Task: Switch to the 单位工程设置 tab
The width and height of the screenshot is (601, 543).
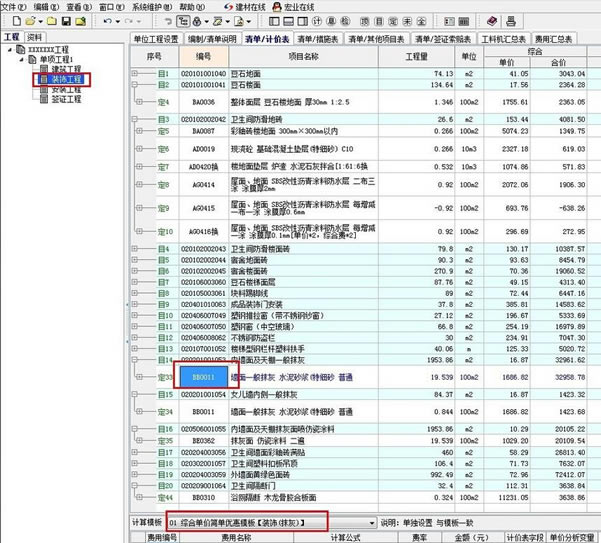Action: click(x=156, y=39)
